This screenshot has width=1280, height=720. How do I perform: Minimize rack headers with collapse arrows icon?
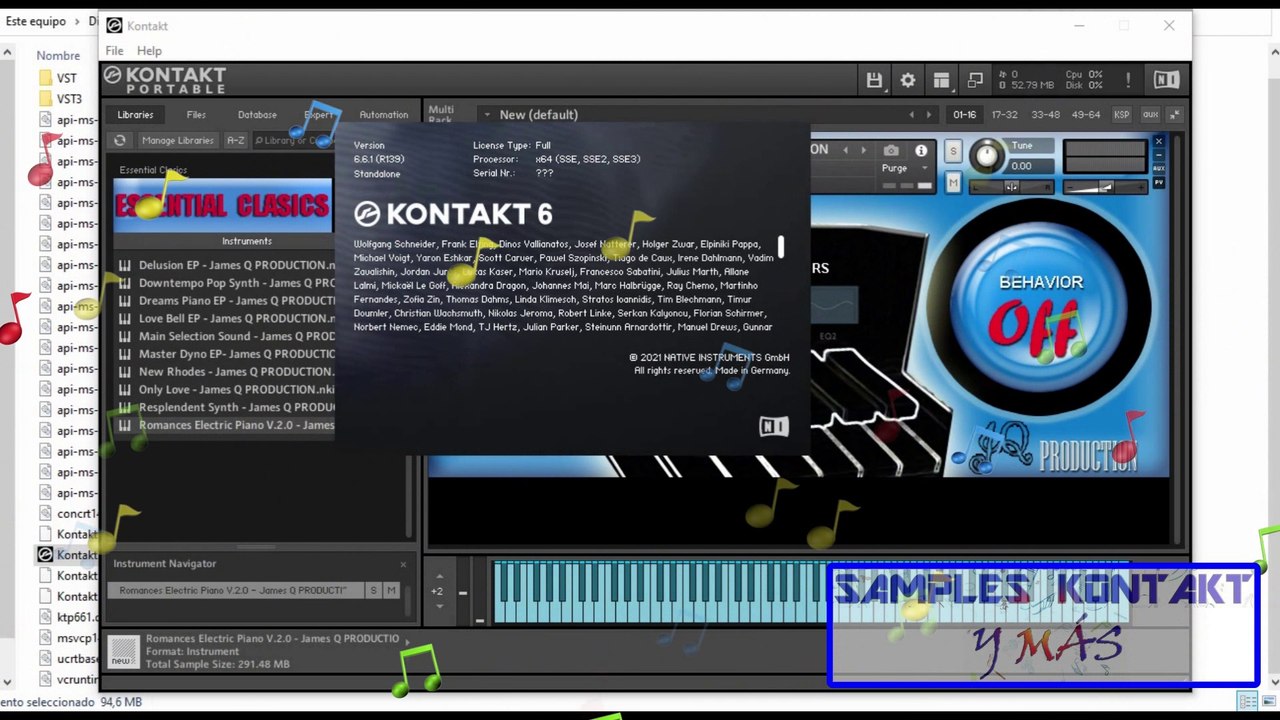tap(1175, 115)
